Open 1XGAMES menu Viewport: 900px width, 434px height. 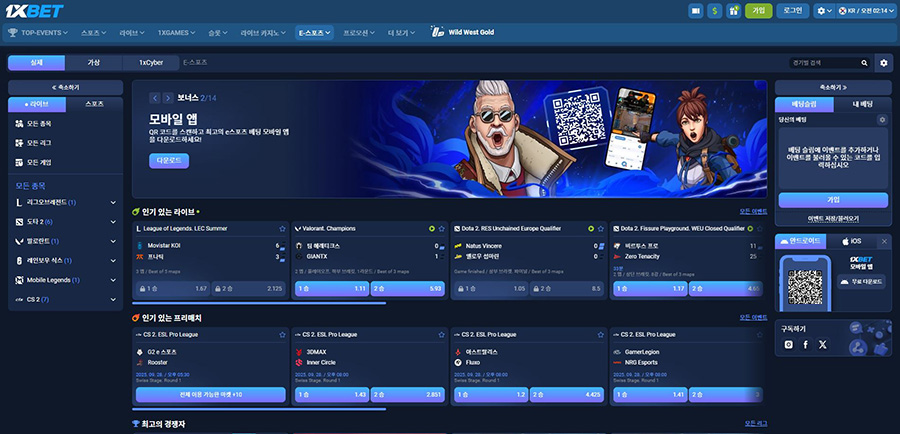176,33
